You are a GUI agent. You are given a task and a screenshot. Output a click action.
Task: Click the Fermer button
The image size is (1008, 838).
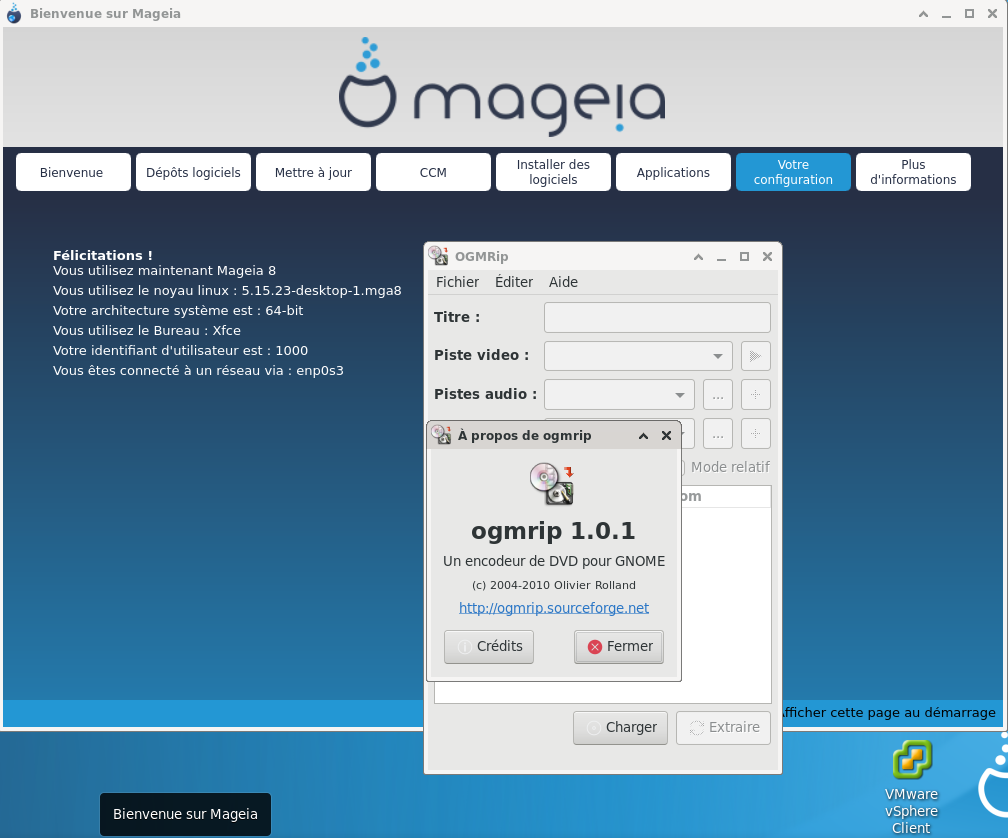618,646
